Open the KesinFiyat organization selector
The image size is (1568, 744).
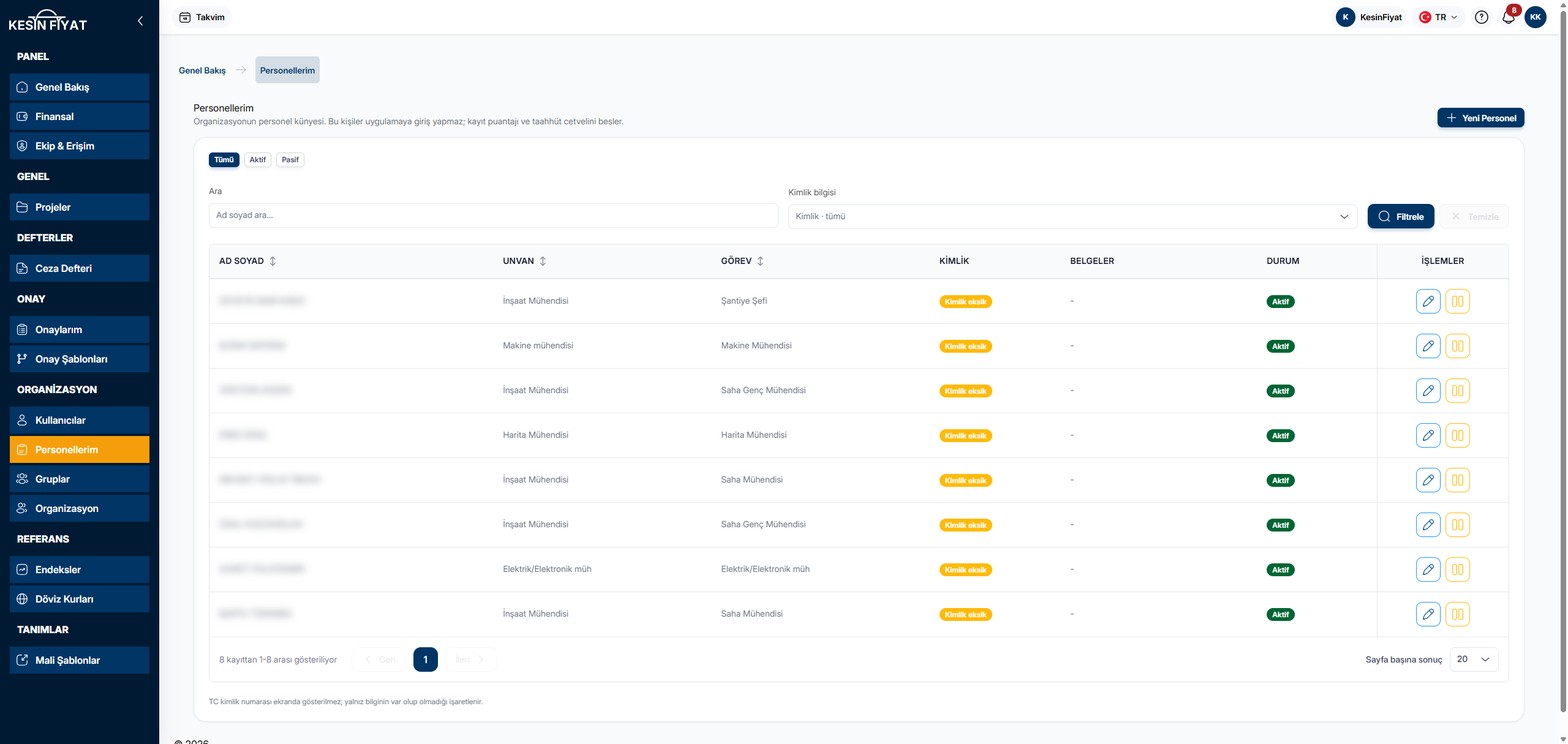(1371, 17)
